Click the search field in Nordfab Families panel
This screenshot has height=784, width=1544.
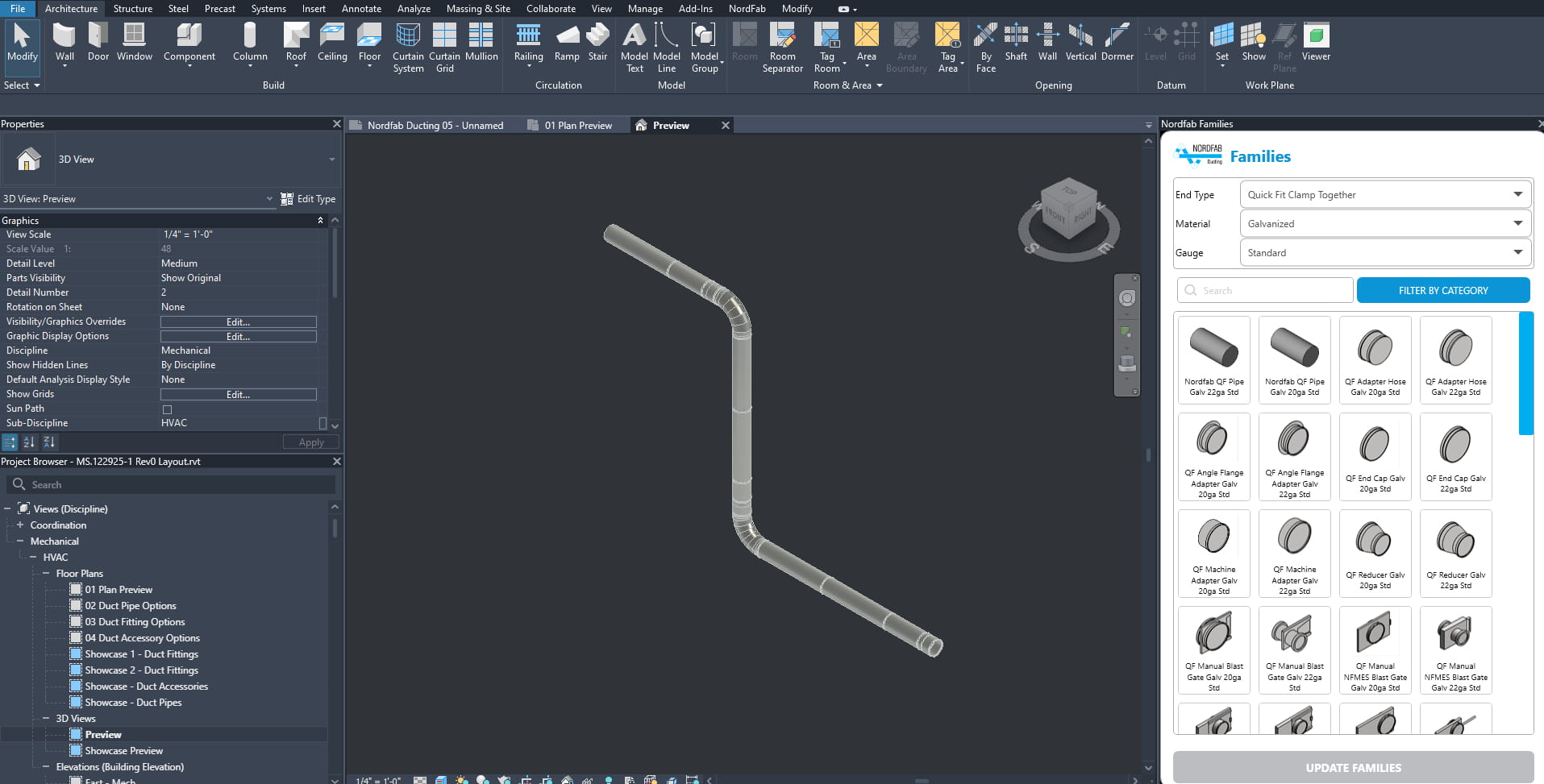pyautogui.click(x=1263, y=290)
